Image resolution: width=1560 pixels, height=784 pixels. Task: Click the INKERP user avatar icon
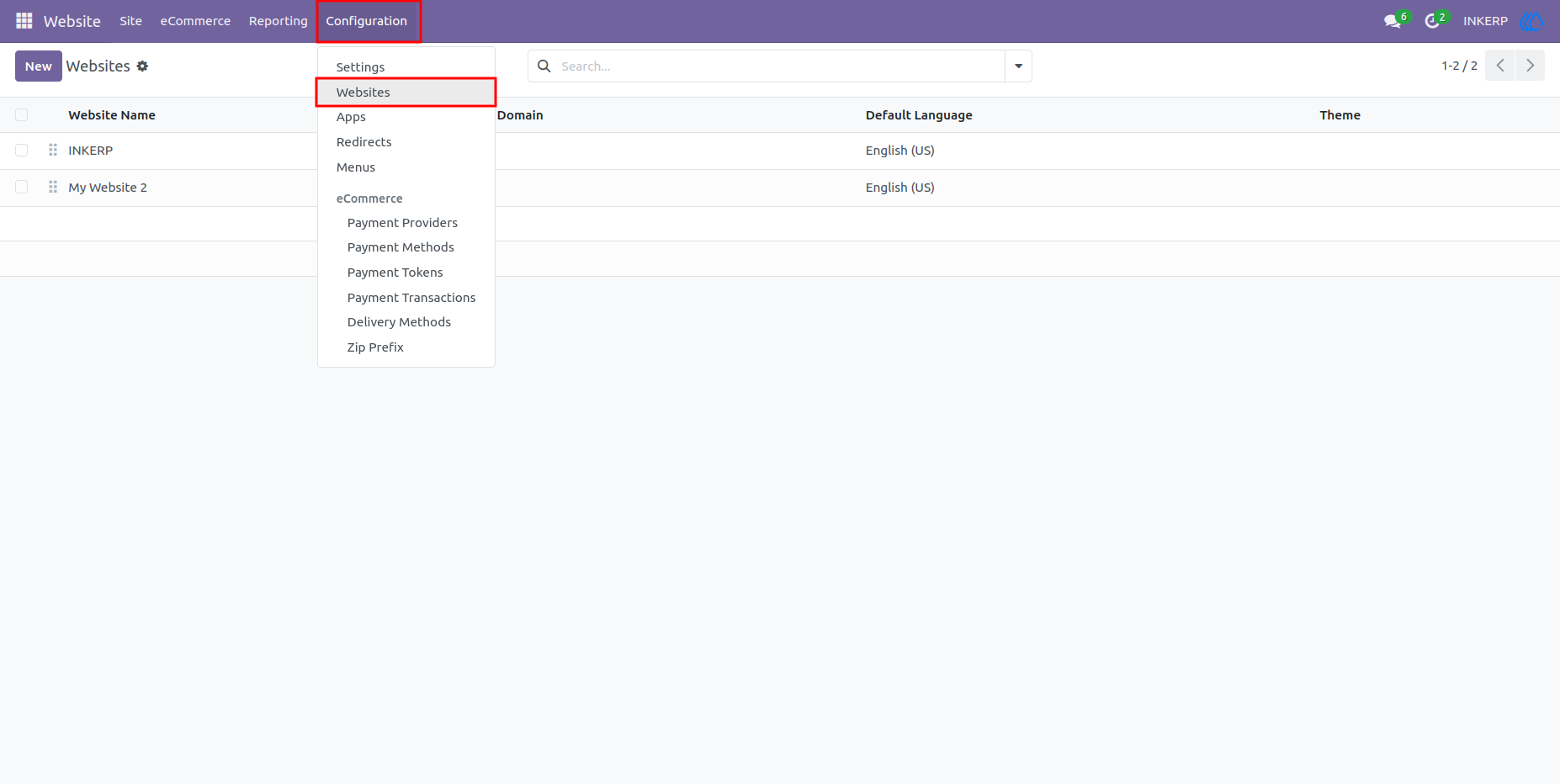pyautogui.click(x=1531, y=21)
